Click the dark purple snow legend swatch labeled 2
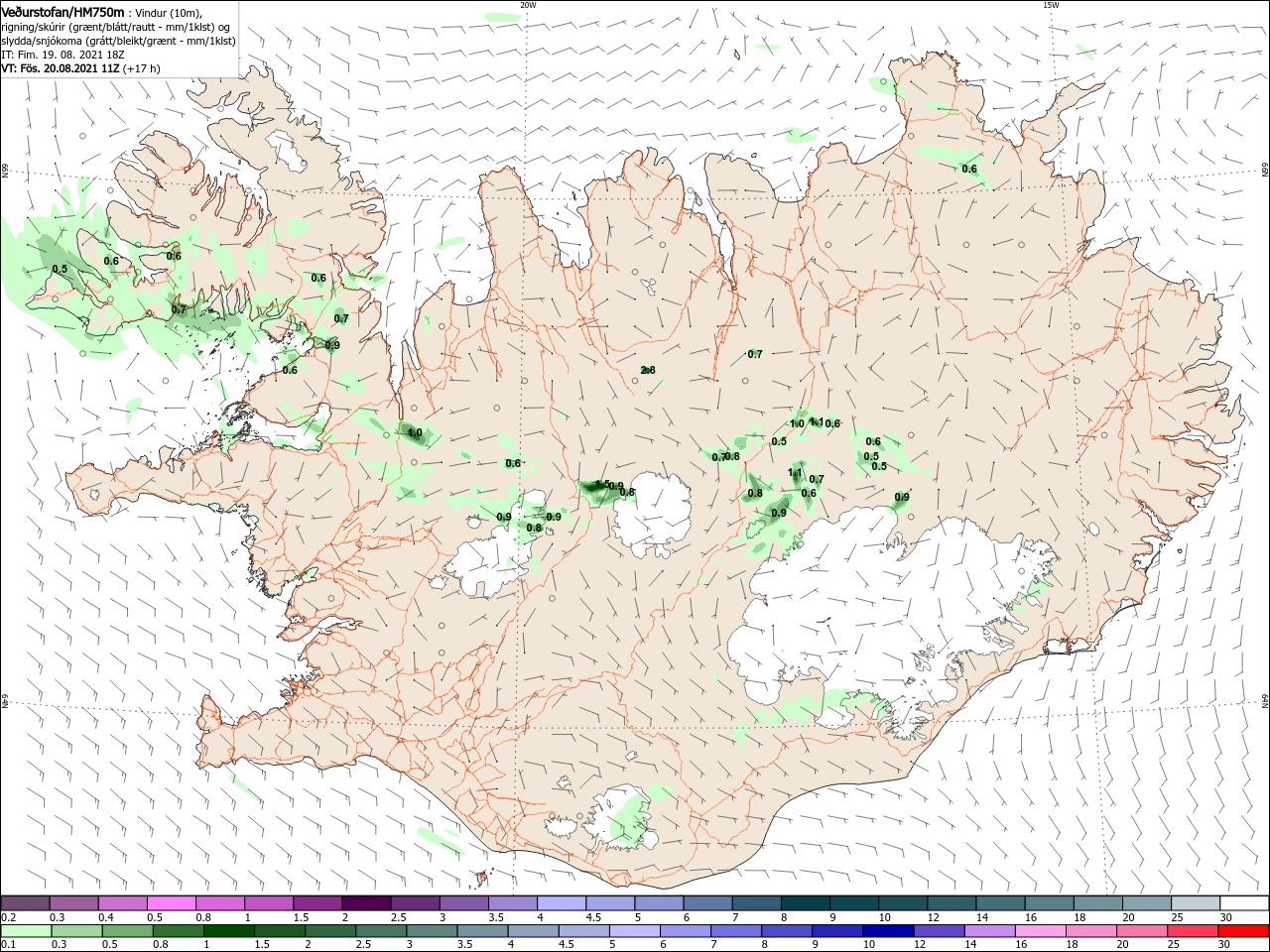This screenshot has height=952, width=1270. [365, 903]
